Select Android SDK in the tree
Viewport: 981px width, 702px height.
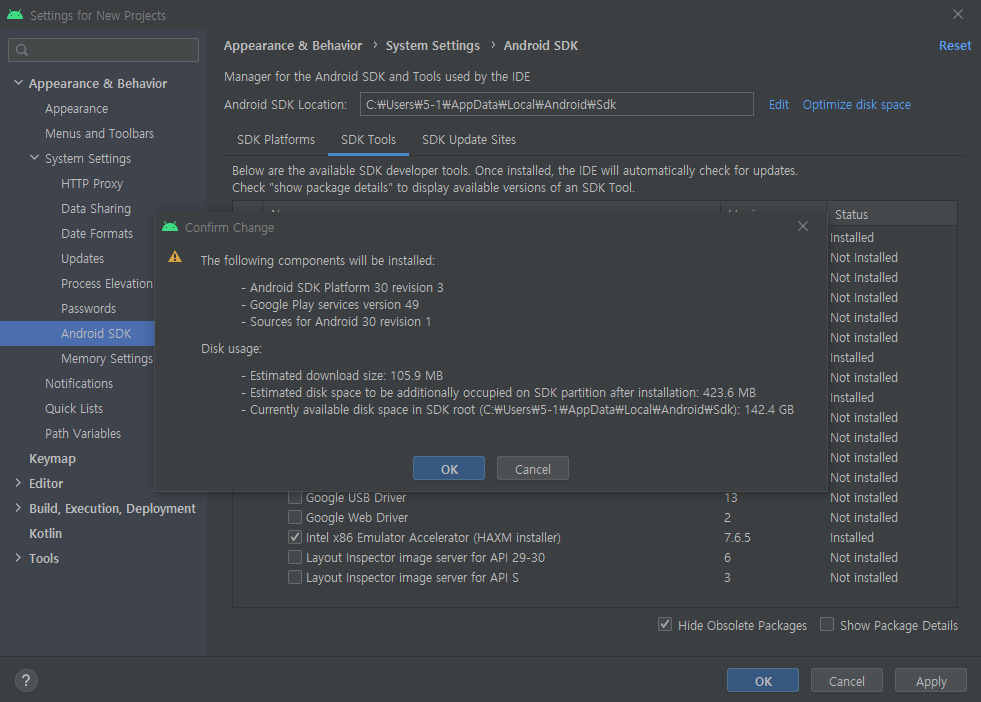point(96,333)
